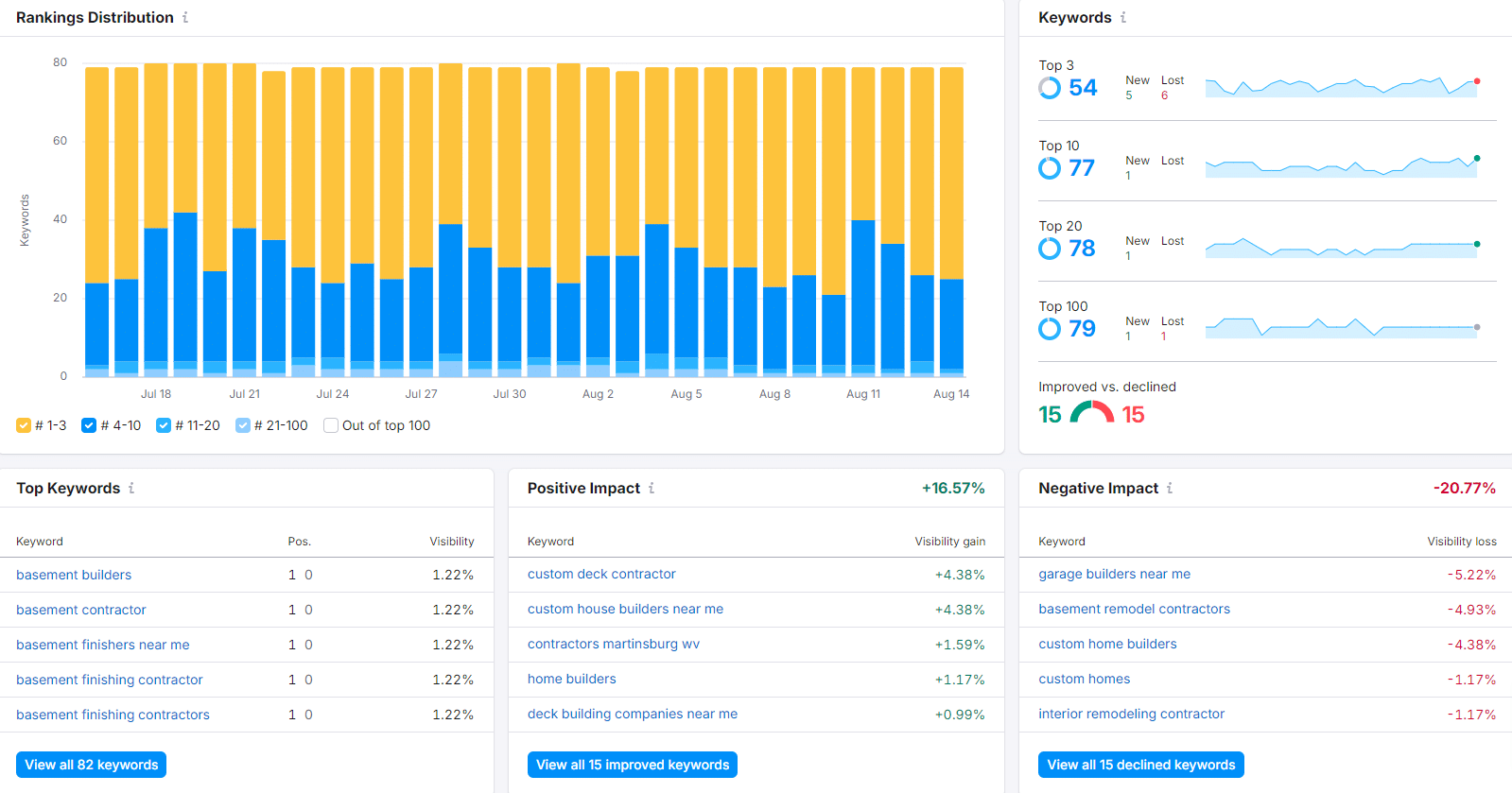Open View all 15 improved keywords
Image resolution: width=1512 pixels, height=793 pixels.
[x=633, y=765]
